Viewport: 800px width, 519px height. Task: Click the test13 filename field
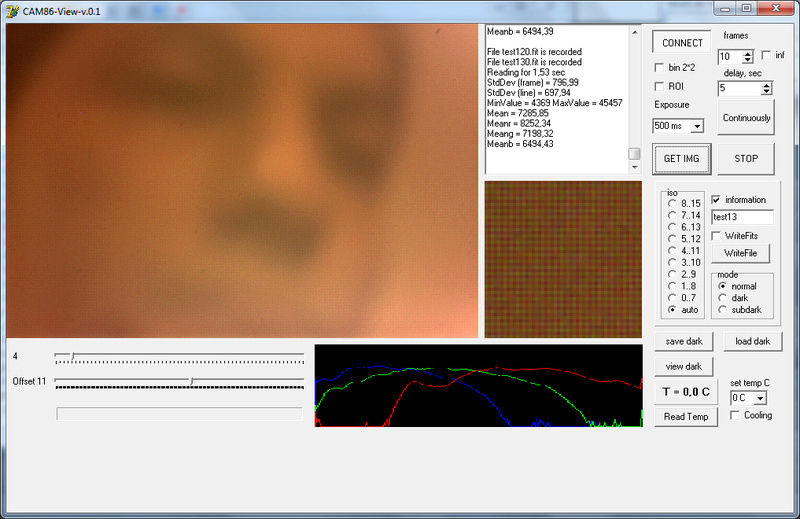point(742,217)
